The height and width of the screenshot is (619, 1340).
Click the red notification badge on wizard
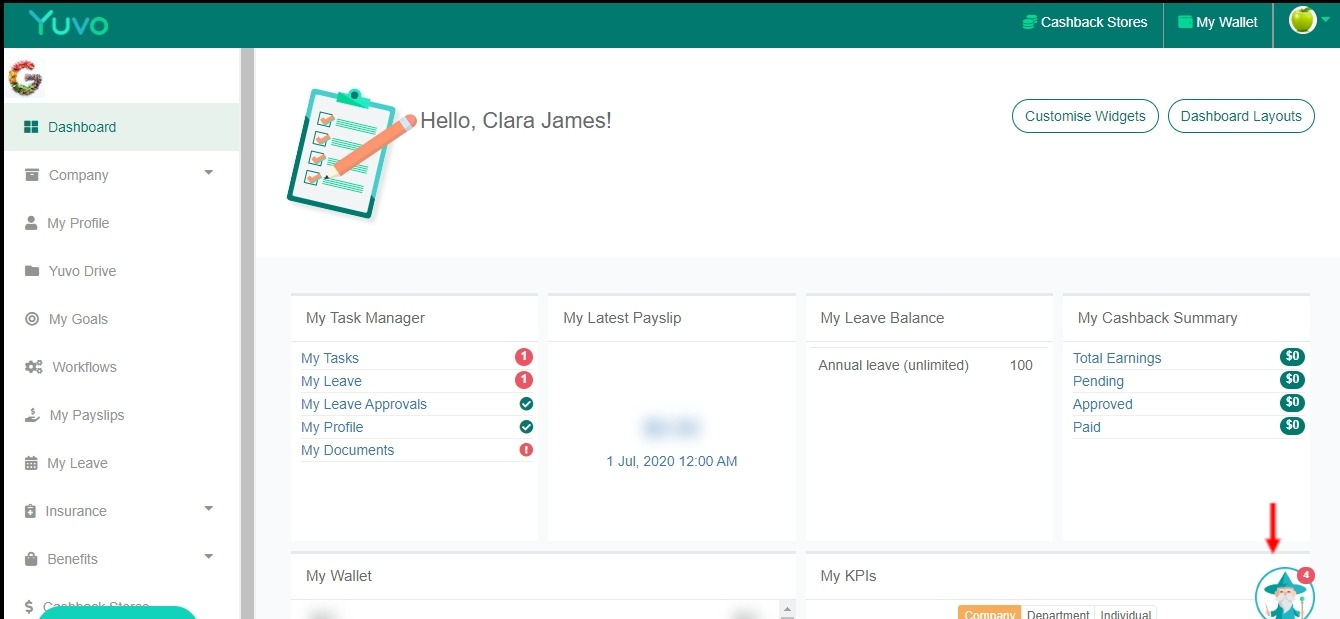1306,575
